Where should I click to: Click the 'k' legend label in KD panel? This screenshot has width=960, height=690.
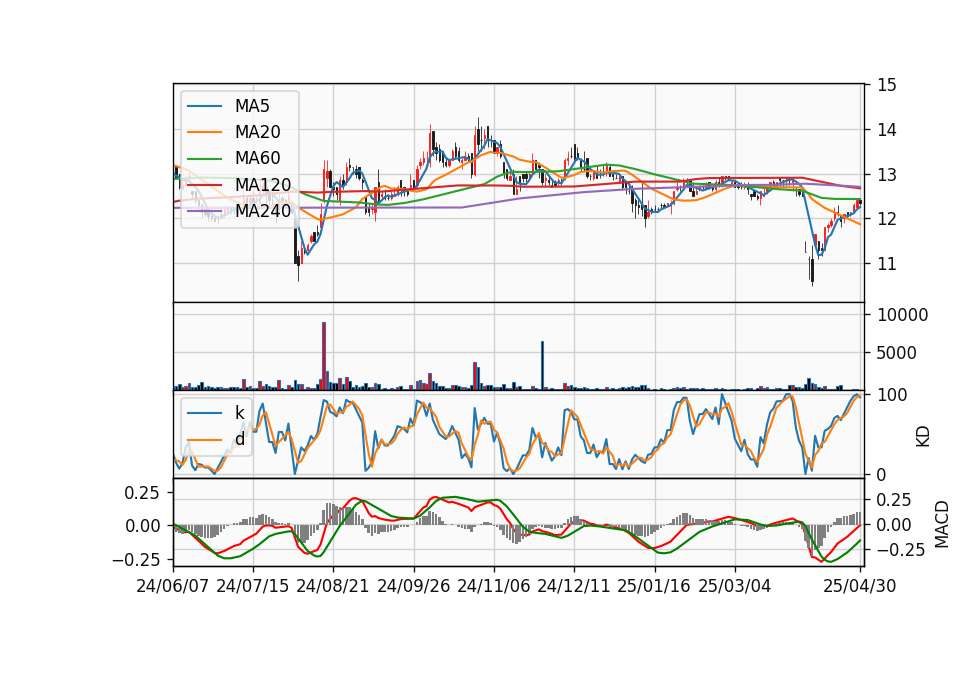239,413
